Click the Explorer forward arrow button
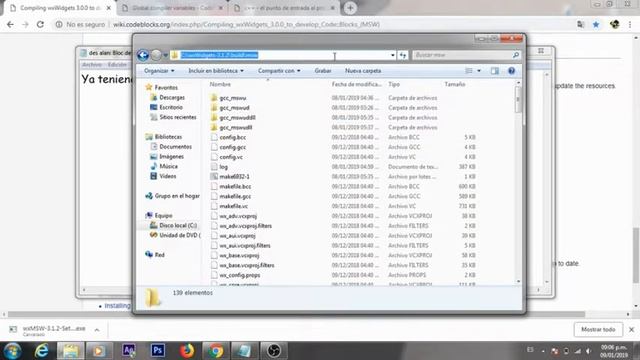This screenshot has width=640, height=360. (x=156, y=55)
